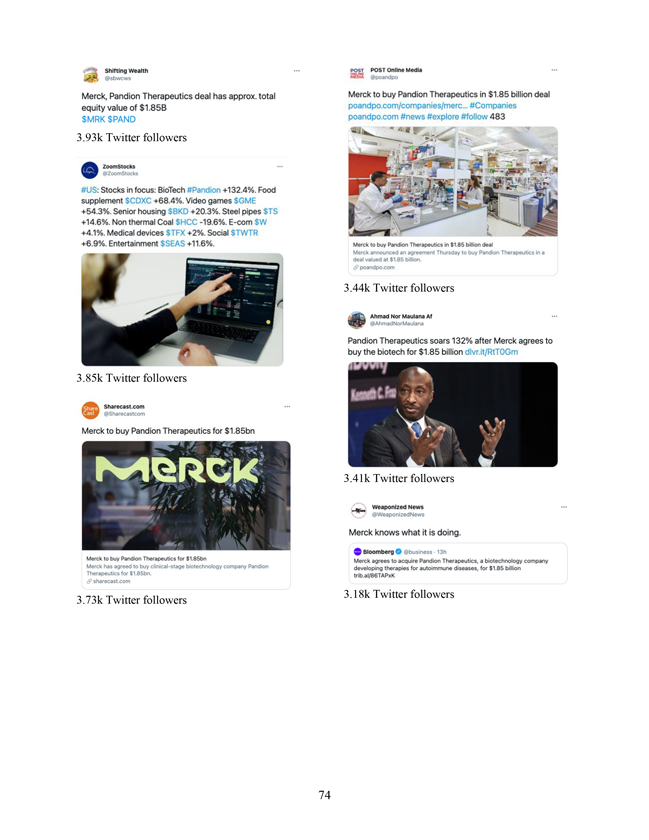Open the dlvr.it/RtT0Gm link

[491, 352]
